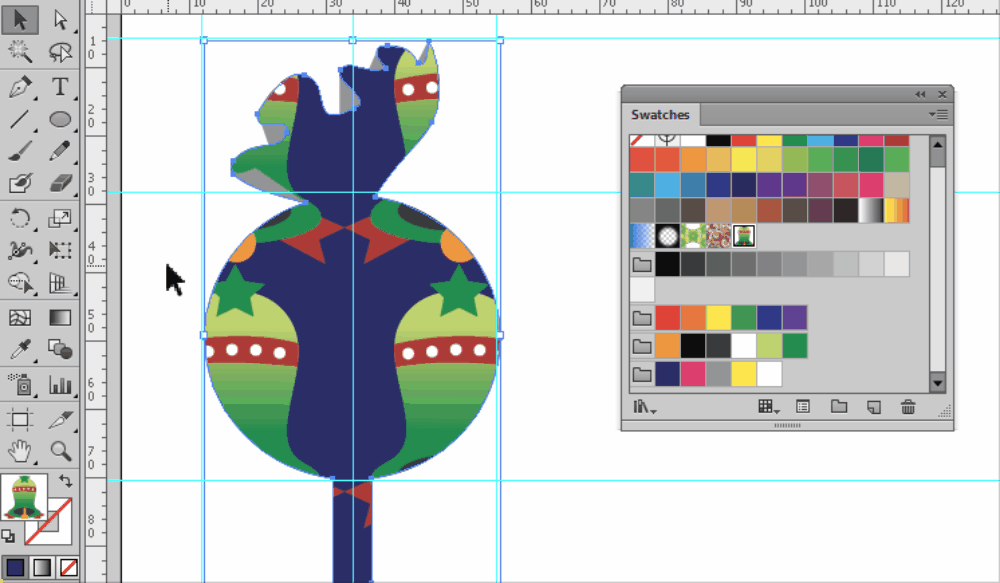Viewport: 1000px width, 583px height.
Task: Pick the Slice tool
Action: (x=60, y=419)
